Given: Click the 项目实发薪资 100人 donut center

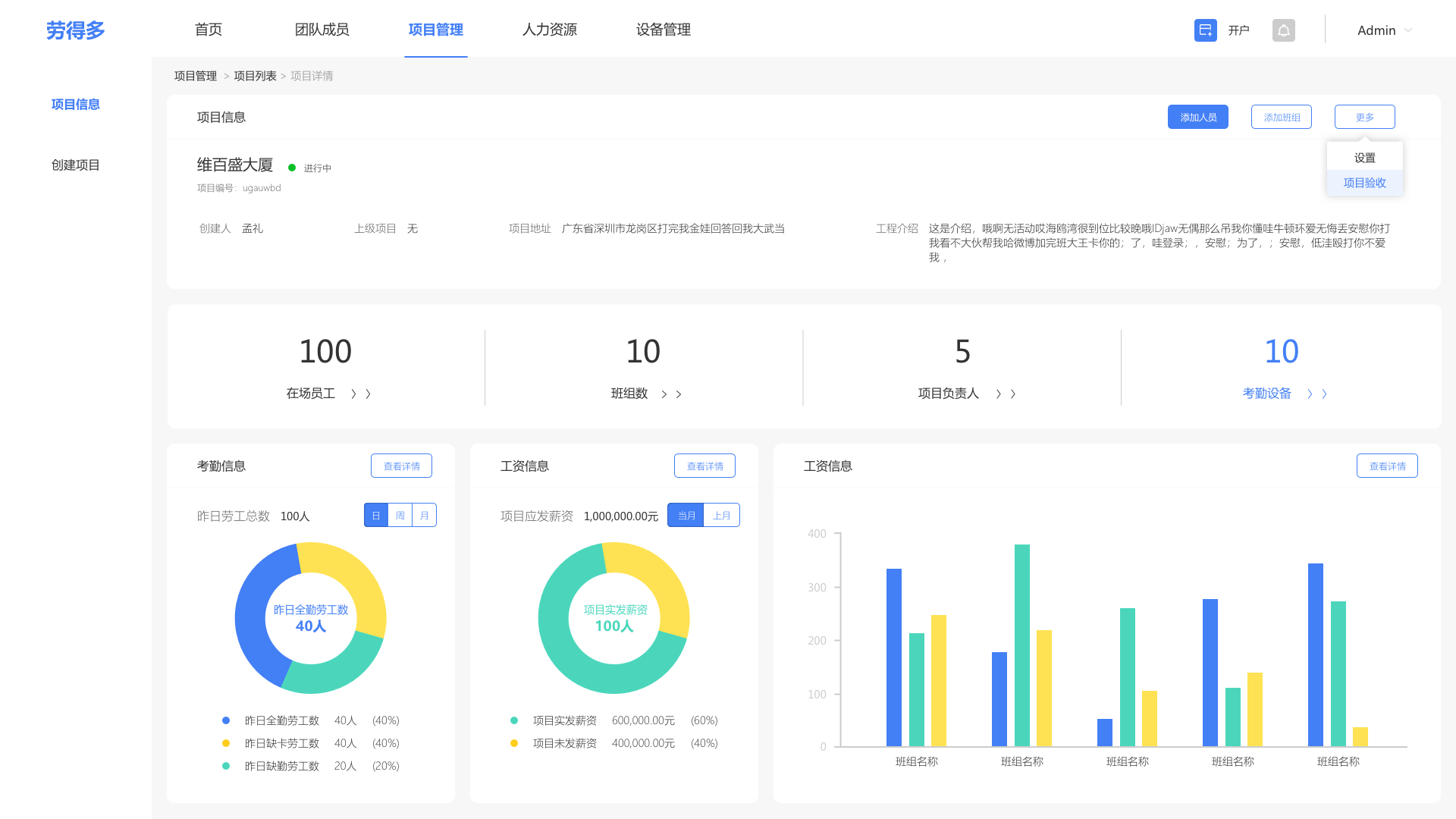Looking at the screenshot, I should tap(614, 618).
